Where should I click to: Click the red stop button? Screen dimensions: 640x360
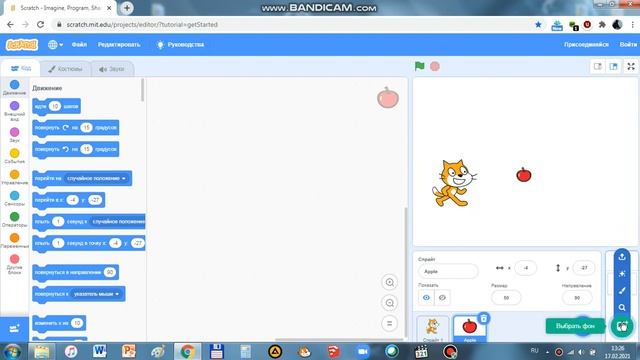pyautogui.click(x=435, y=66)
